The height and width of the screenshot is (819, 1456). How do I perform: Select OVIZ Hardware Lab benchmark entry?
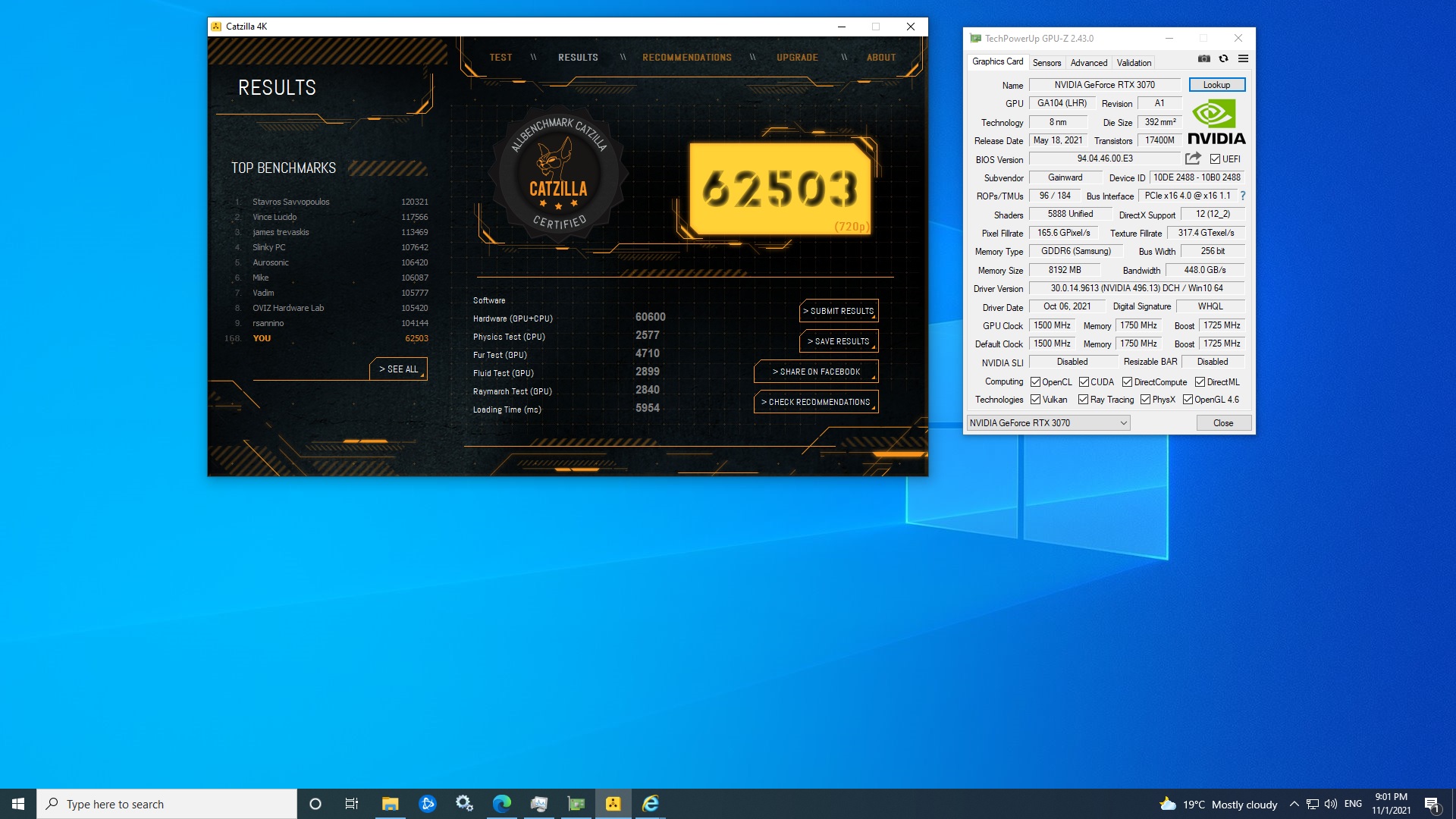pos(331,308)
